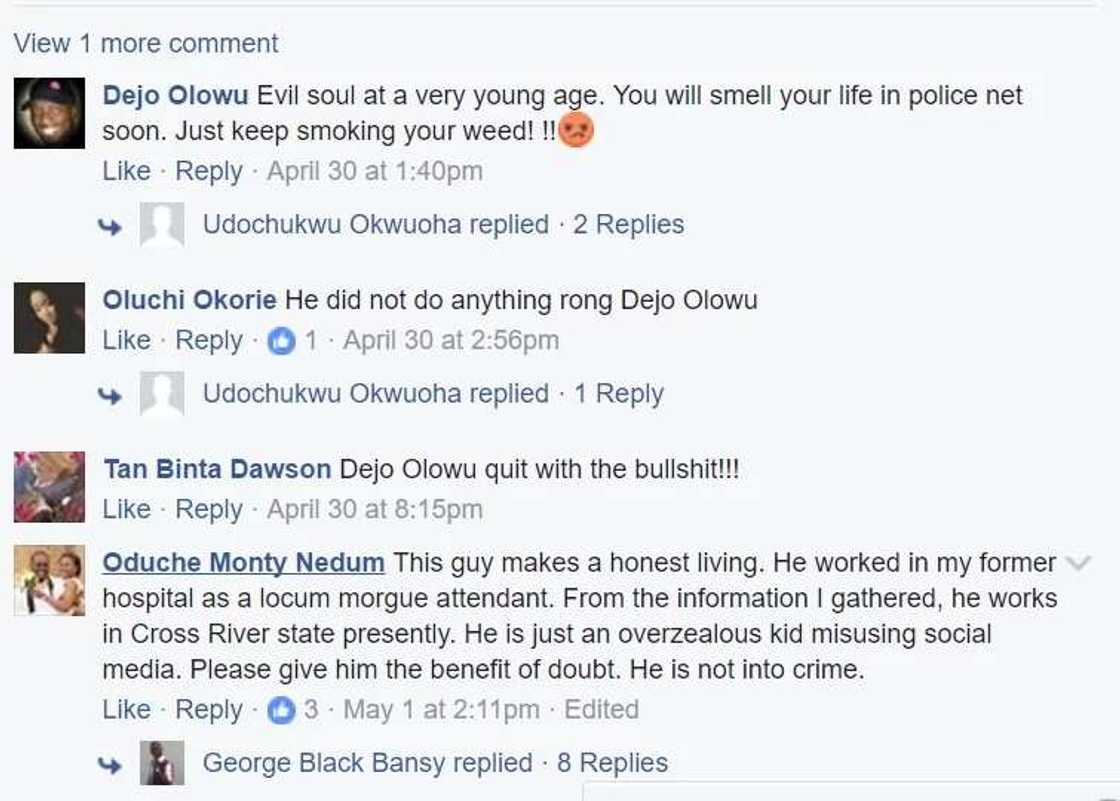Expand 2 Replies under Dejo Olowu's comment
1120x801 pixels.
click(x=628, y=225)
